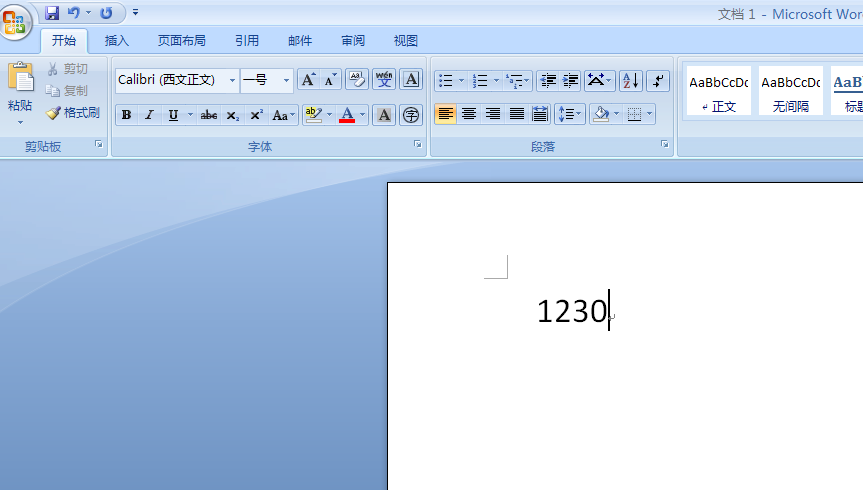Apply character border icon
Image resolution: width=863 pixels, height=490 pixels.
click(x=411, y=80)
